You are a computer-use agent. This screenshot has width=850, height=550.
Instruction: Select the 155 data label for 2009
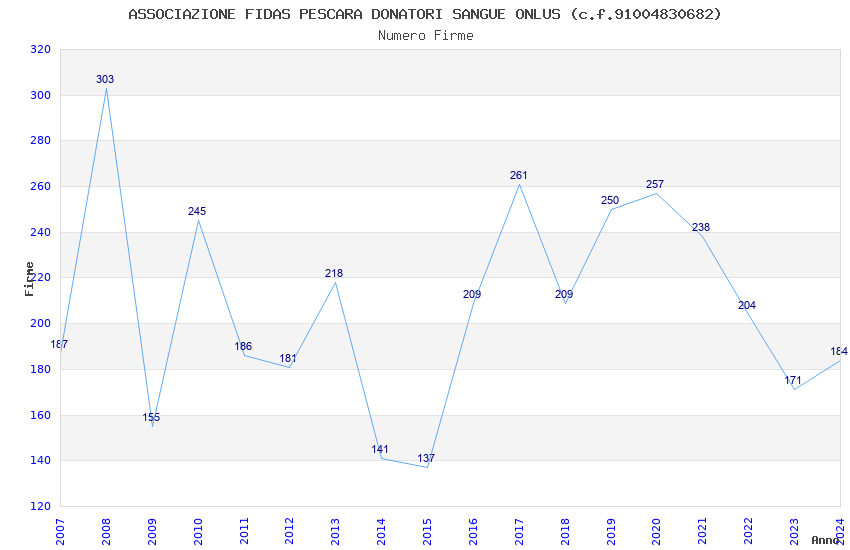(x=151, y=417)
